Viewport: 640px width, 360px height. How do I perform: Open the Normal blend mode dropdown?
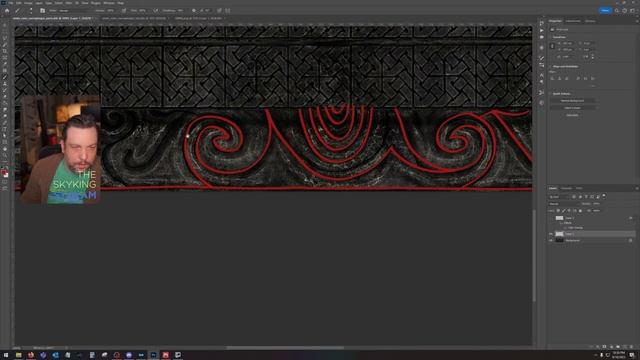pyautogui.click(x=564, y=204)
